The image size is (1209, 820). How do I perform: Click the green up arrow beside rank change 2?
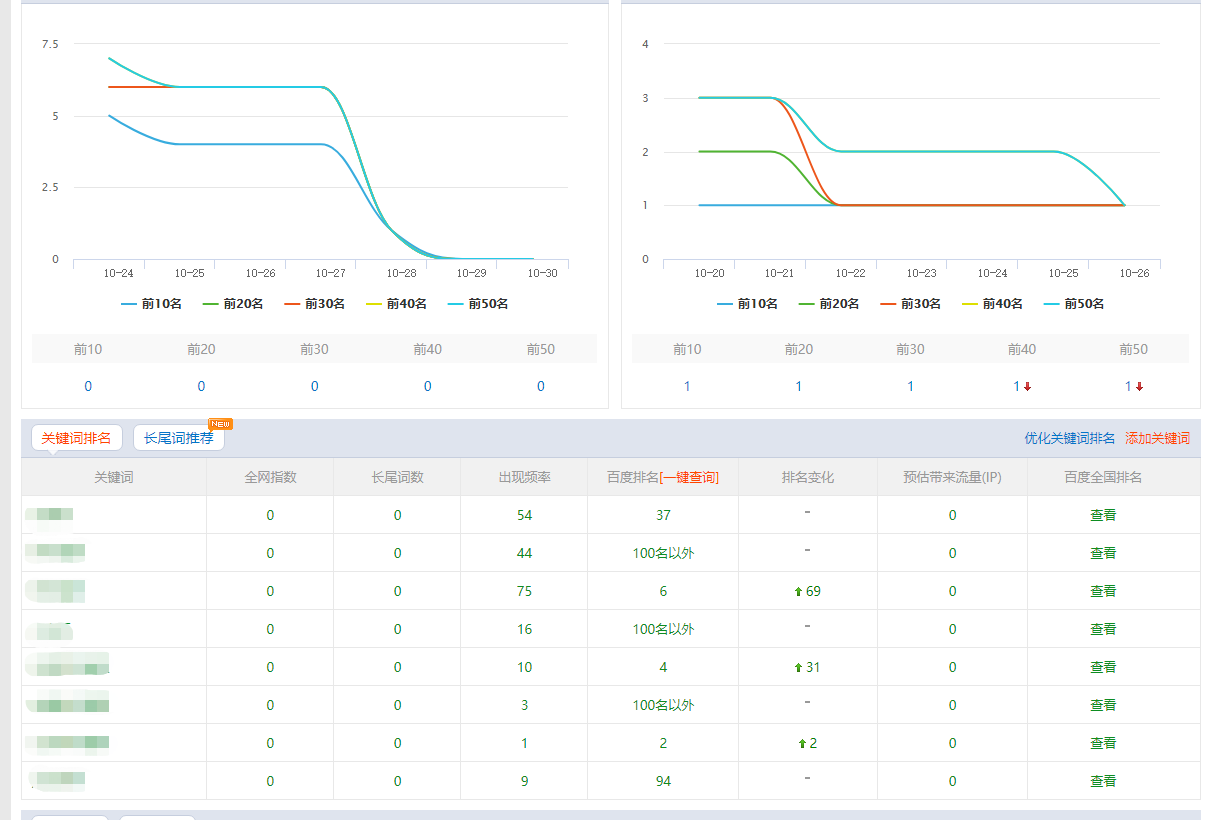tap(802, 744)
